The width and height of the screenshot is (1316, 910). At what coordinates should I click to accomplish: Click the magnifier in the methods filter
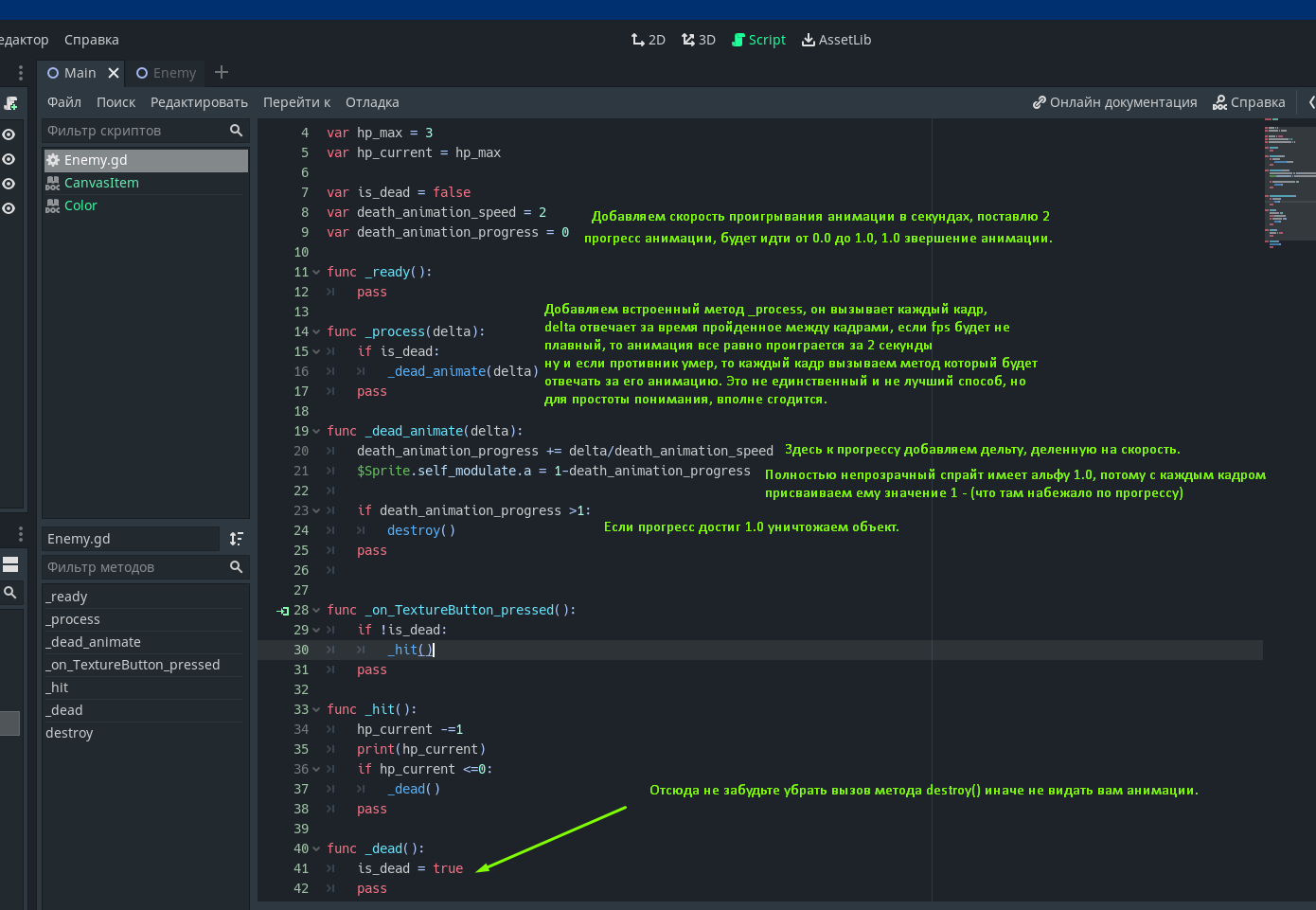pos(236,567)
